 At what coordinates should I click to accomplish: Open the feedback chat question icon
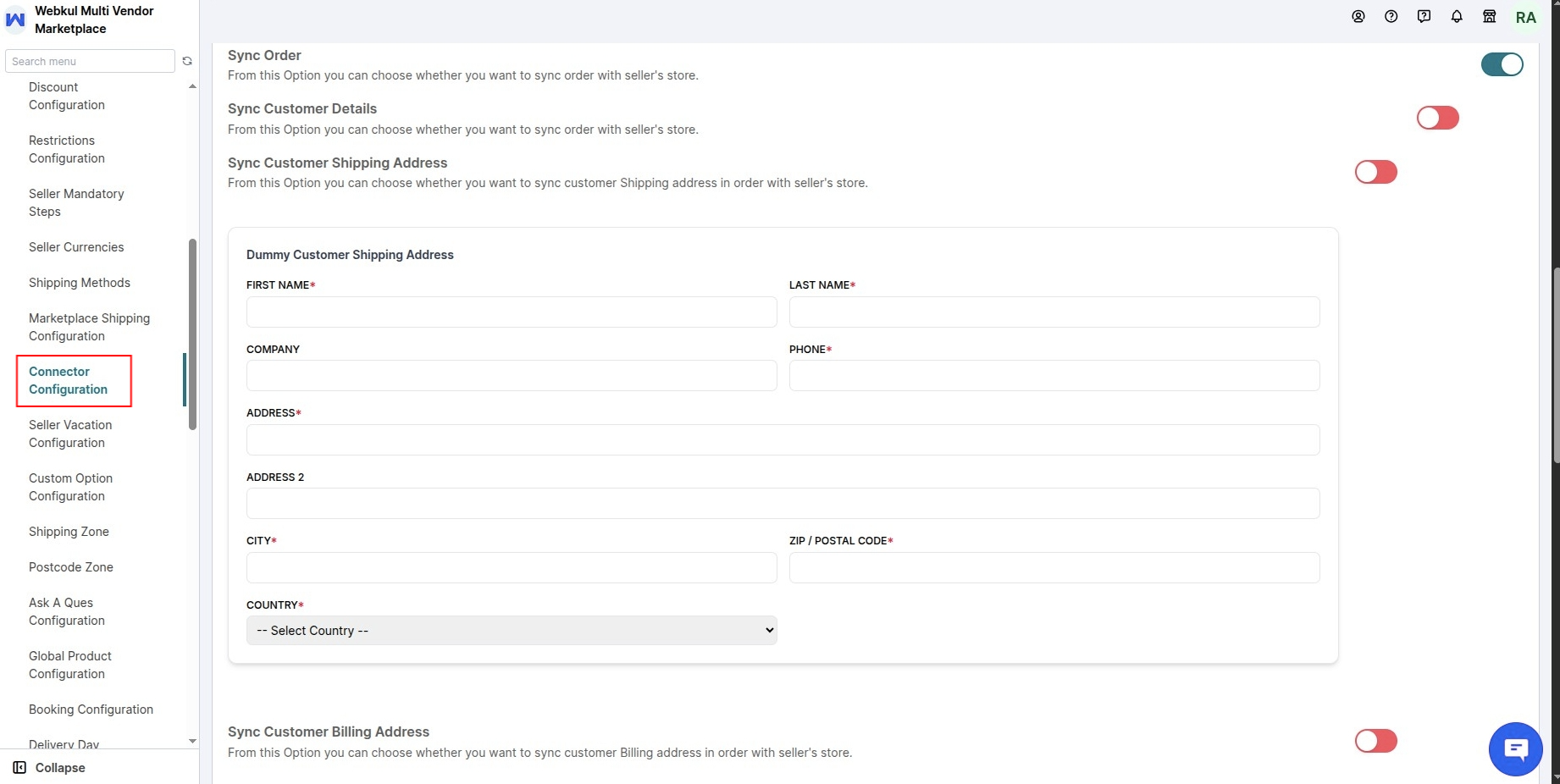(1424, 16)
